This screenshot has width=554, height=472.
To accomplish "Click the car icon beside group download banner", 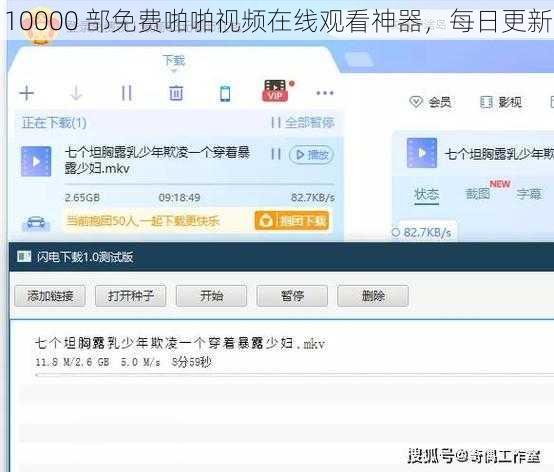I will (x=36, y=223).
